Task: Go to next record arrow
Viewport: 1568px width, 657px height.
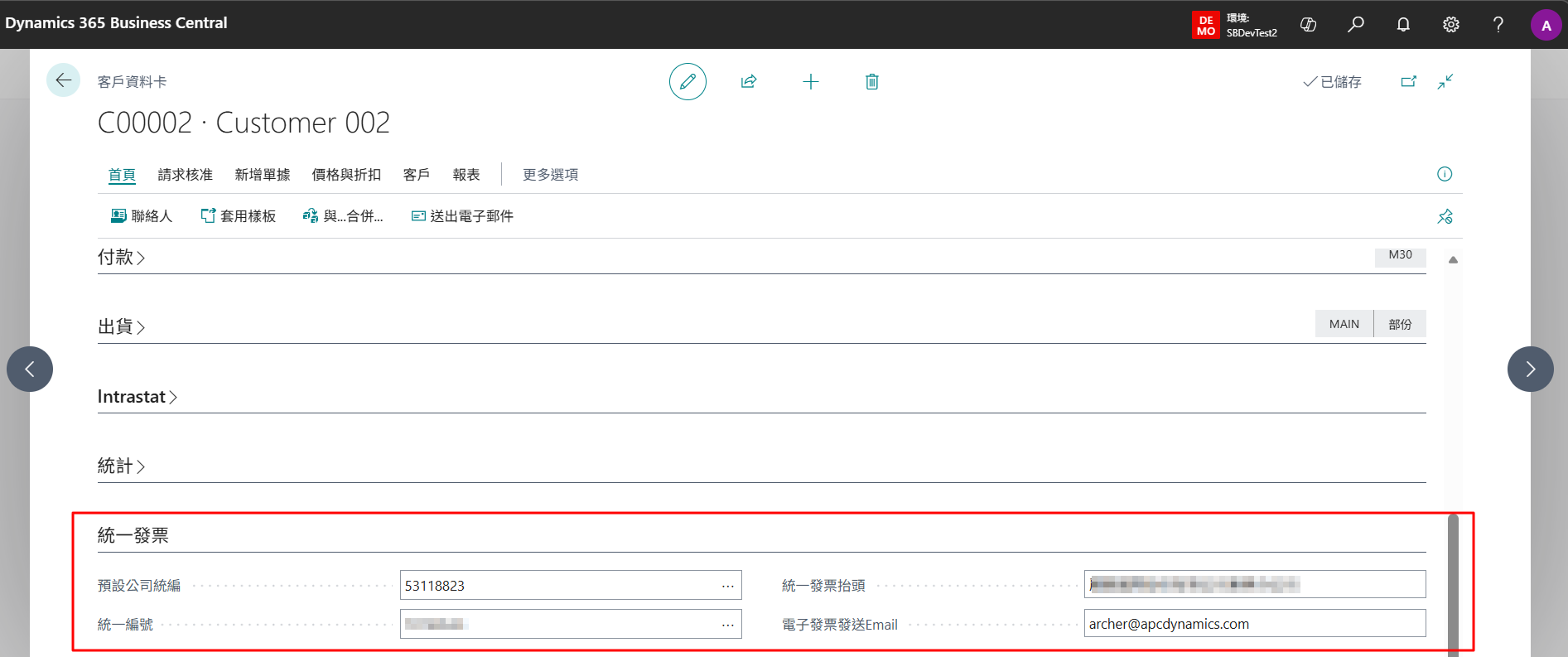Action: point(1531,369)
